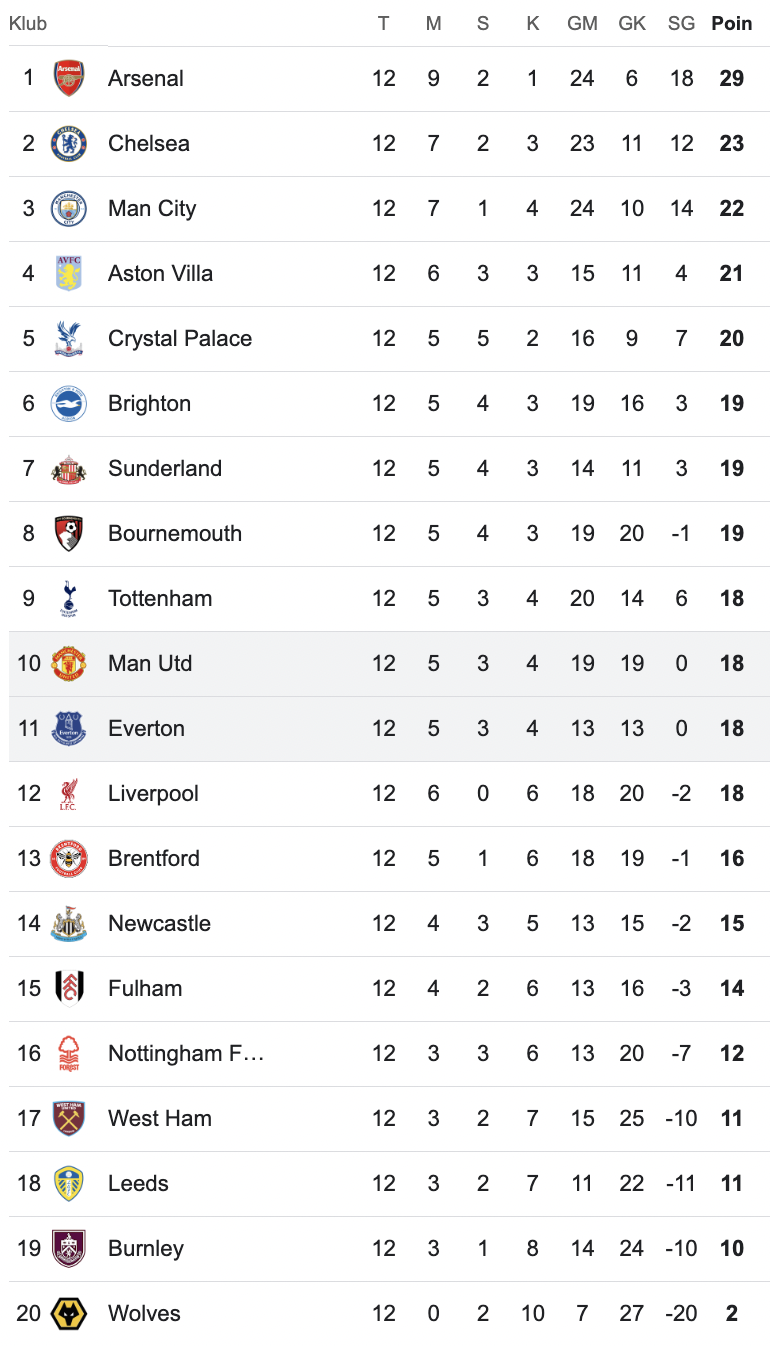Click the Burnley club crest
The image size is (770, 1346).
(x=69, y=1248)
